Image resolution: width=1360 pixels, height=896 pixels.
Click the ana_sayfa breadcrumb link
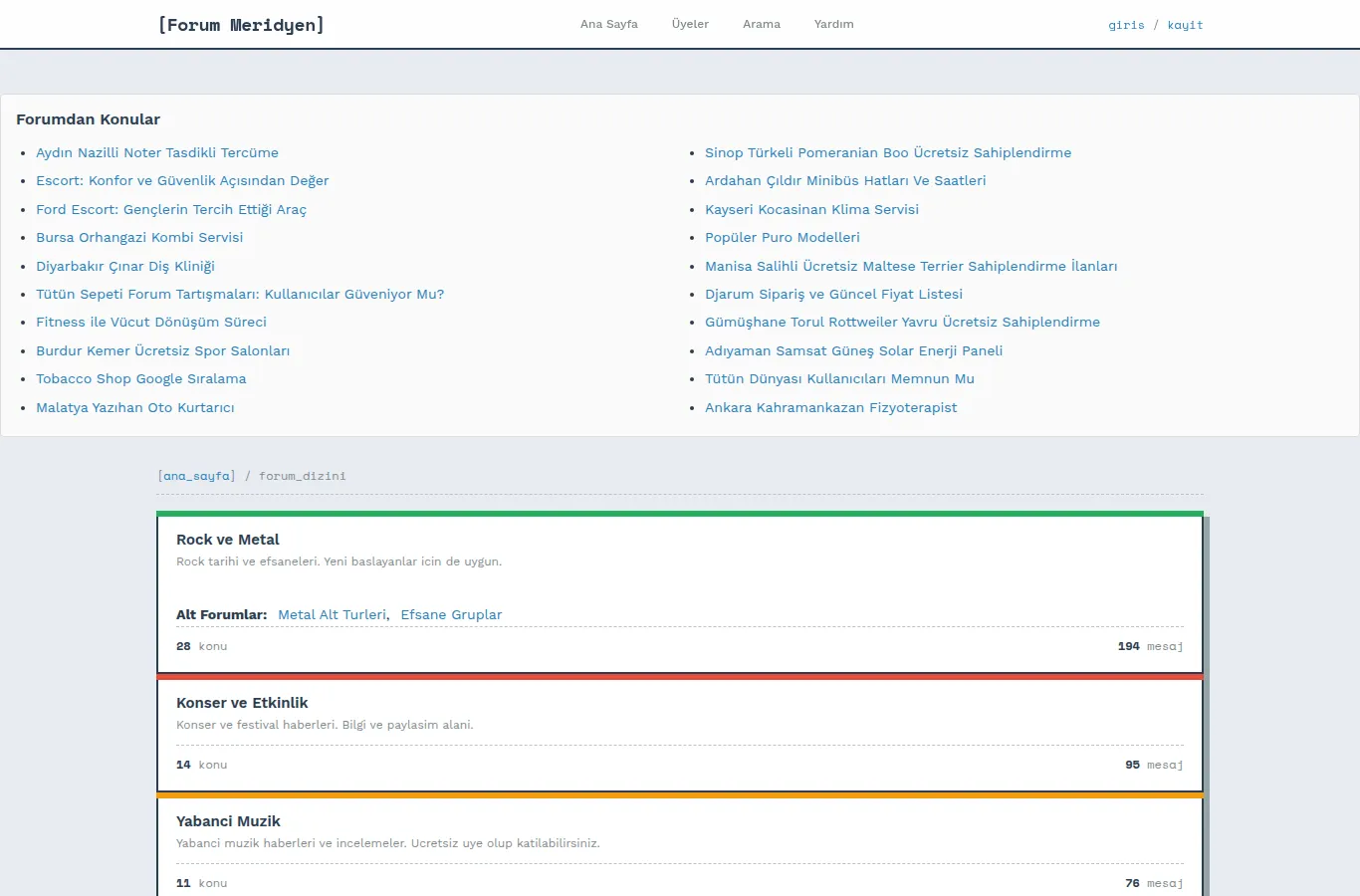[x=197, y=476]
